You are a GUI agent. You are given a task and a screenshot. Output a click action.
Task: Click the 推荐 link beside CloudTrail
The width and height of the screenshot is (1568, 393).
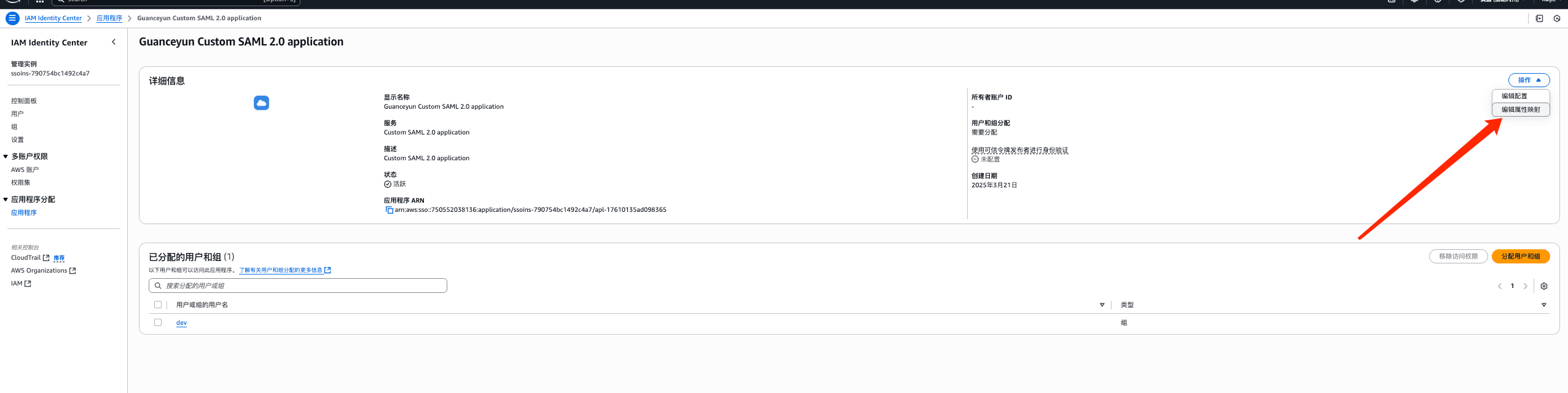[59, 258]
